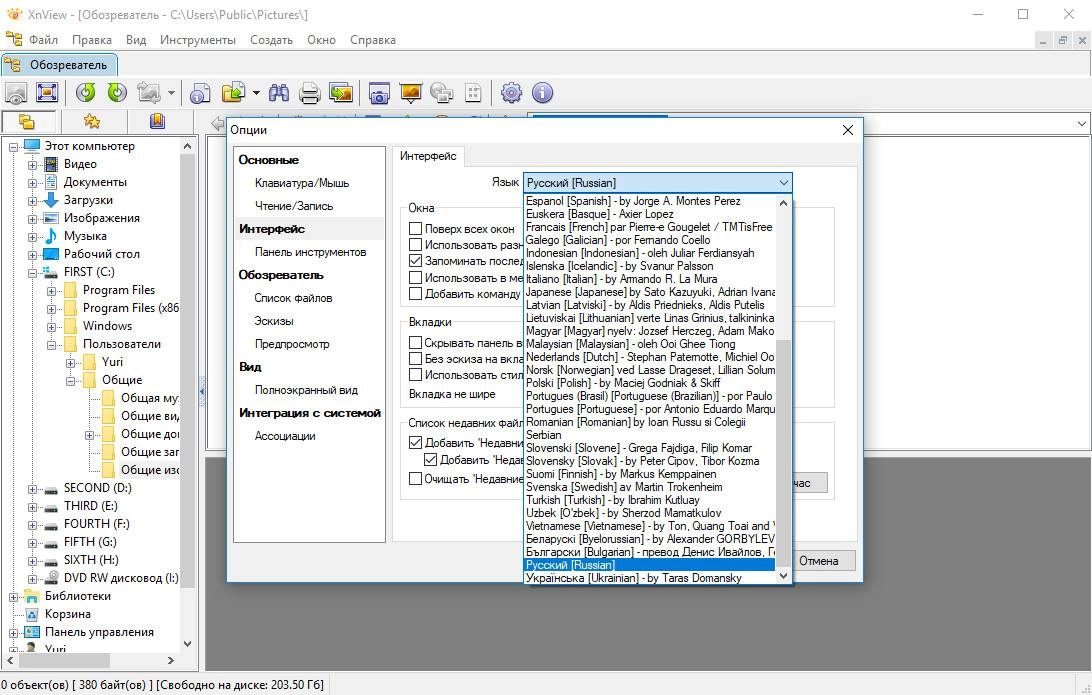Viewport: 1092px width, 695px height.
Task: Start the slideshow via the projector screen icon
Action: [x=411, y=93]
